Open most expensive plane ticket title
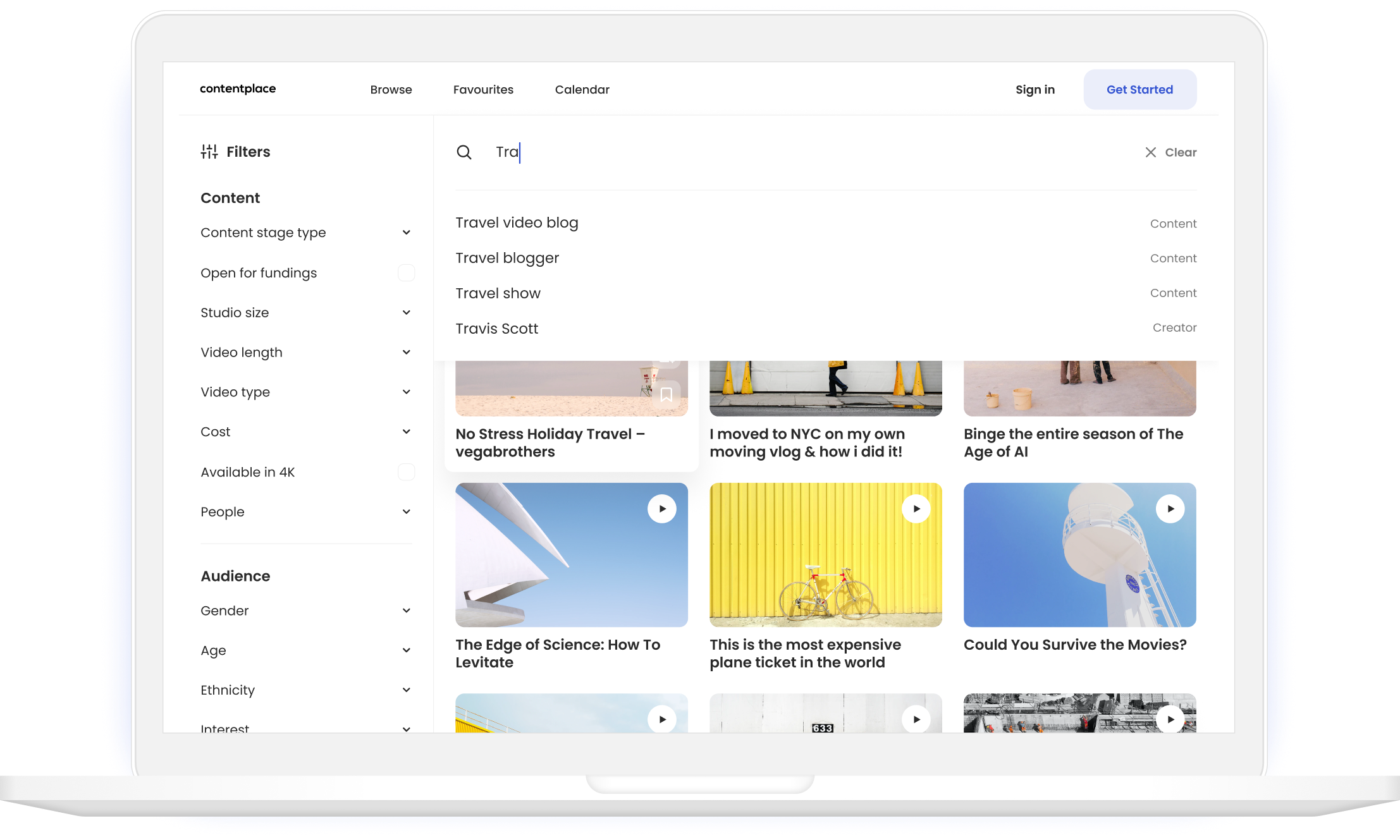1400x840 pixels. tap(805, 654)
